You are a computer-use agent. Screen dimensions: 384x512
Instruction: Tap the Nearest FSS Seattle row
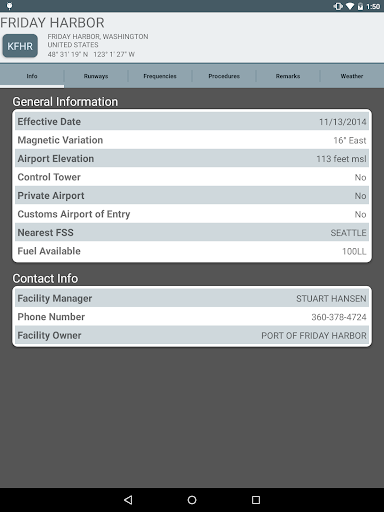click(192, 232)
